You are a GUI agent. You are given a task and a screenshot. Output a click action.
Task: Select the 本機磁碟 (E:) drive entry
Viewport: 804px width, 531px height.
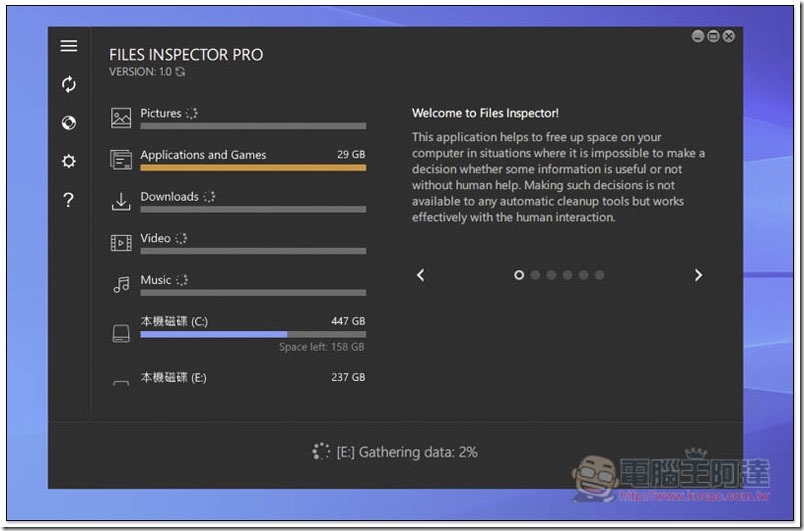[x=174, y=378]
